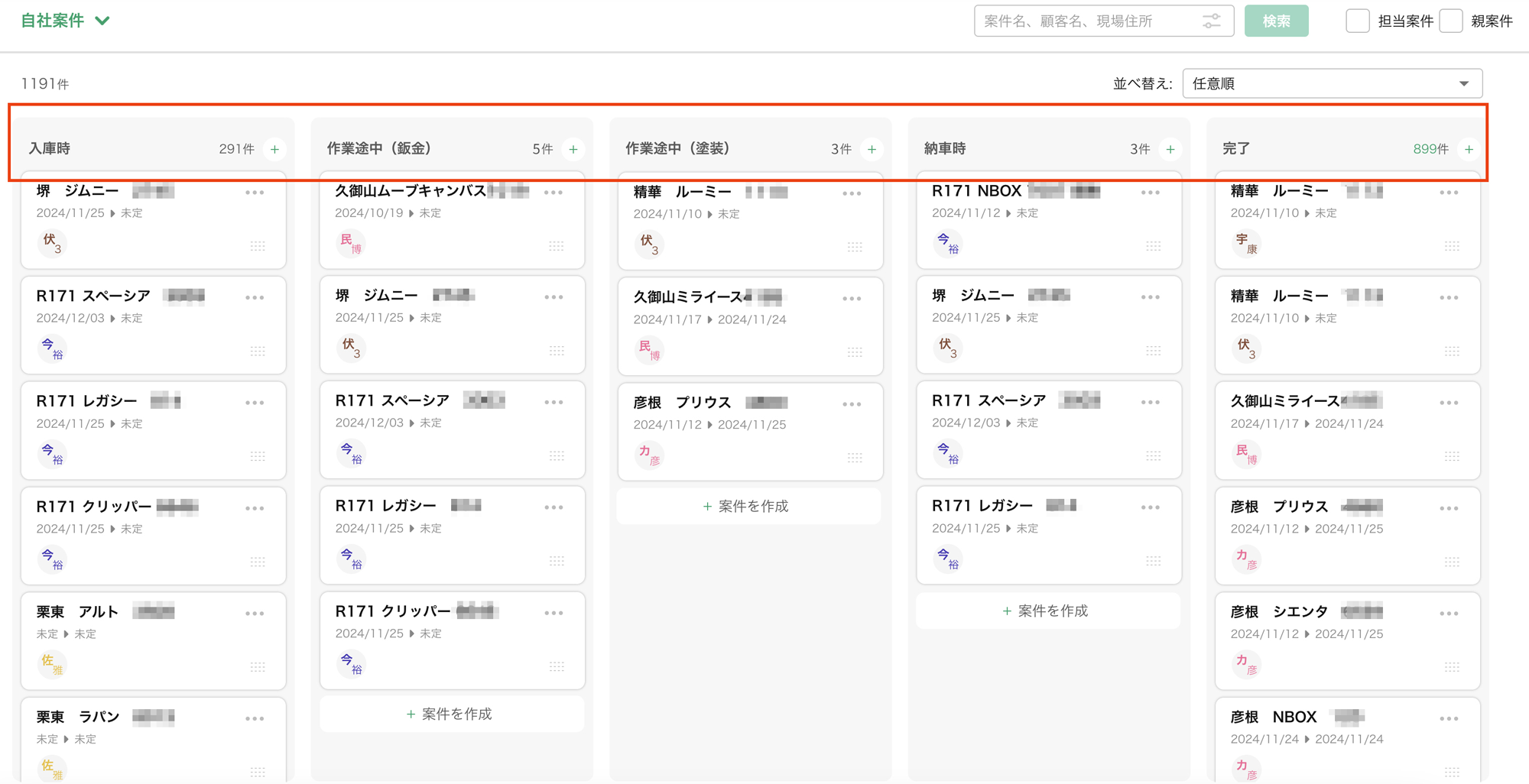This screenshot has height=784, width=1529.
Task: Open the ... menu on R171 NBOX card
Action: pos(1150,193)
